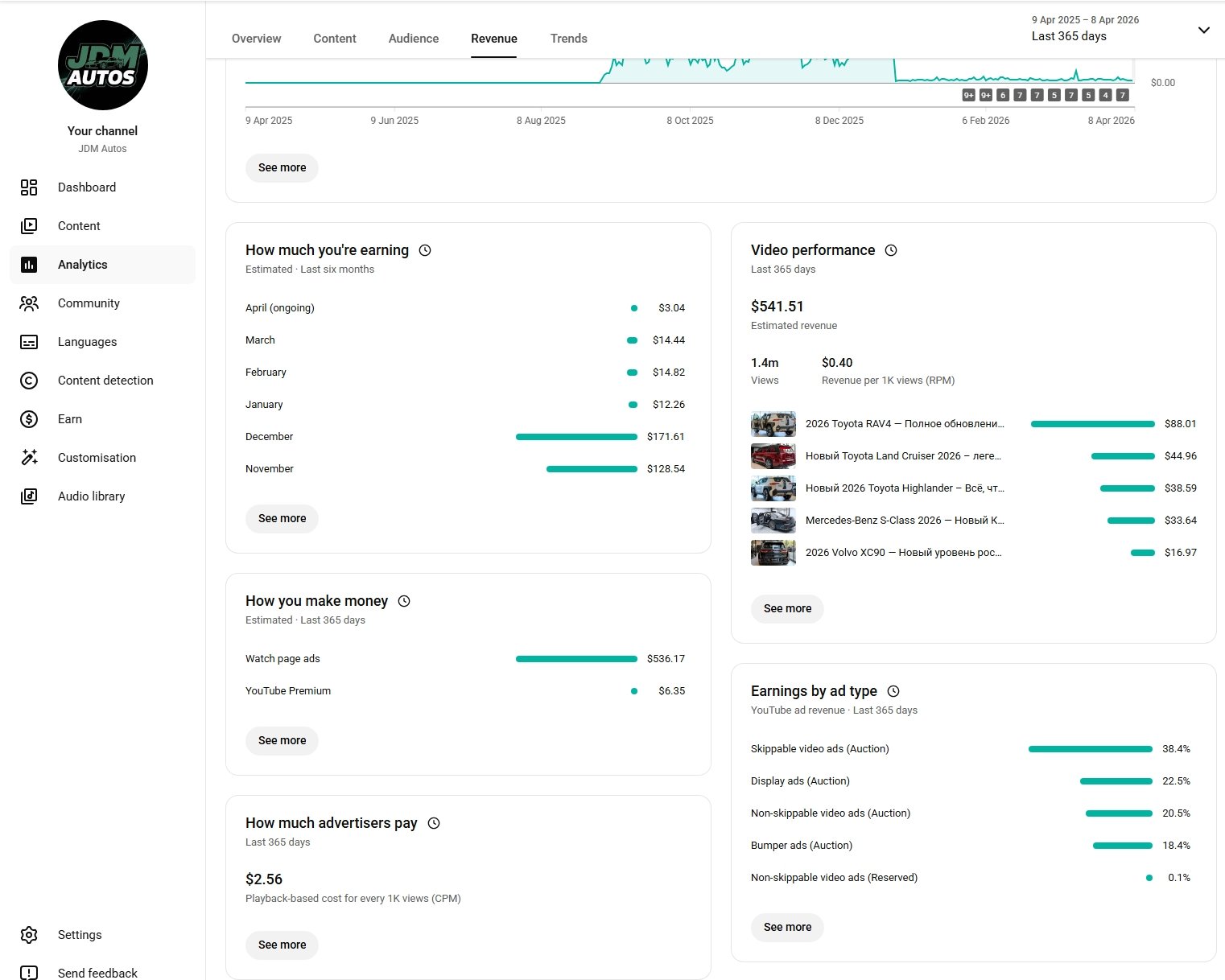Open the Settings gear icon
Viewport: 1225px width, 980px height.
[x=29, y=935]
